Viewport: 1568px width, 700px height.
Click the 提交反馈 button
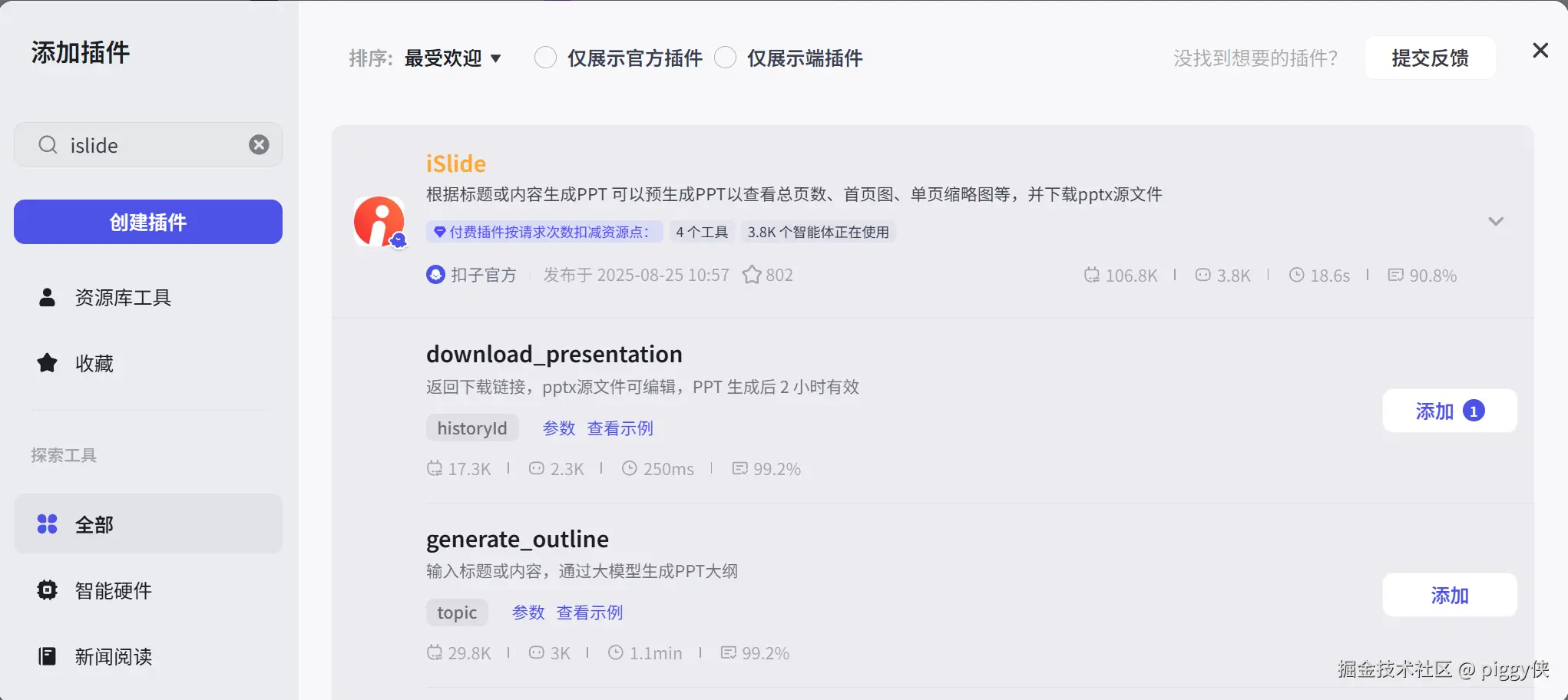[x=1430, y=58]
